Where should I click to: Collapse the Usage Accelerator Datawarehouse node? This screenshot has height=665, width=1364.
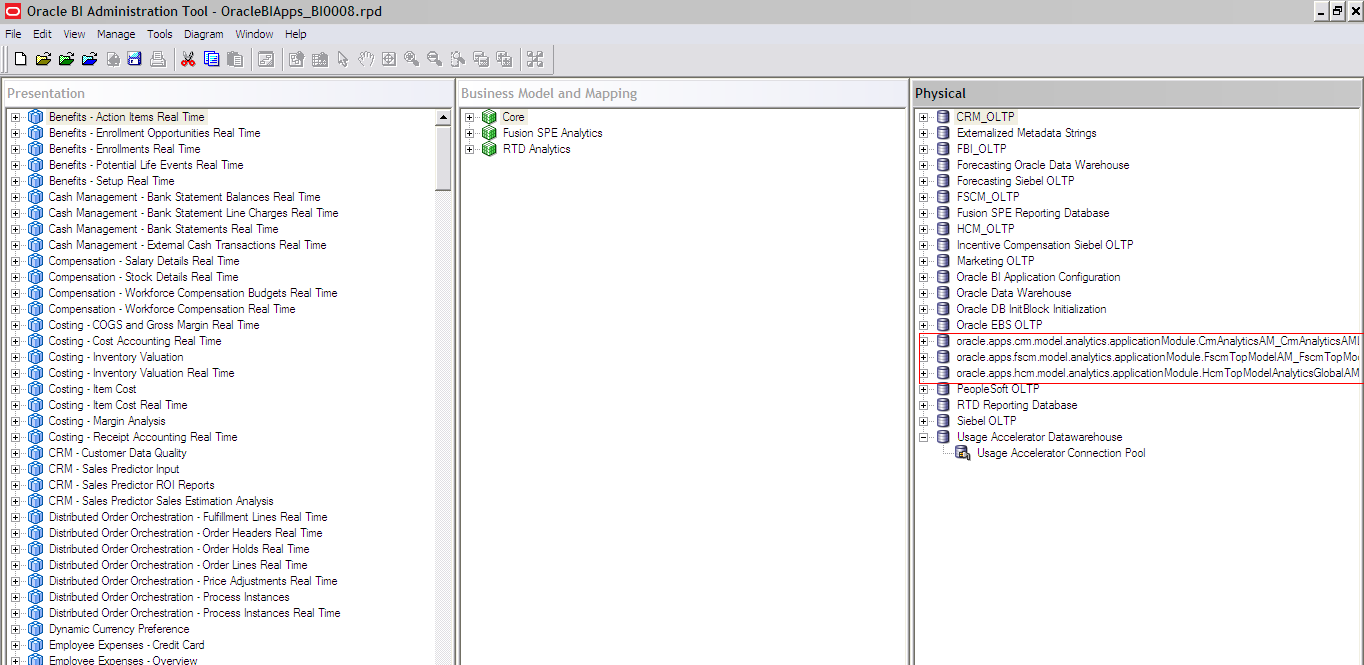point(924,436)
